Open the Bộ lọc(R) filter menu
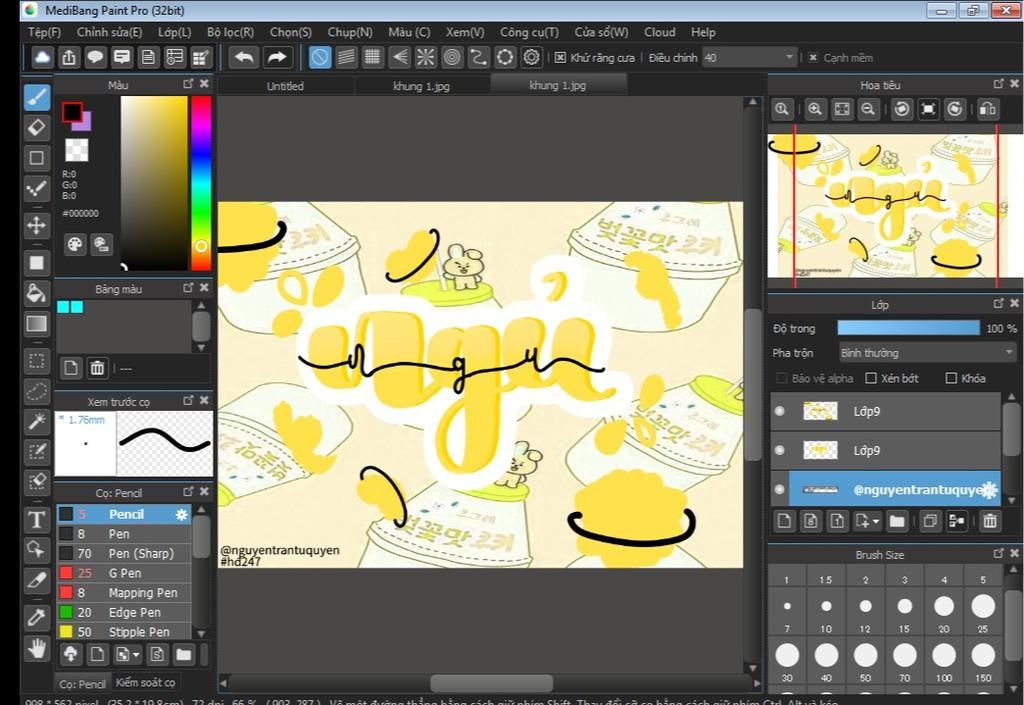This screenshot has height=705, width=1024. click(231, 32)
